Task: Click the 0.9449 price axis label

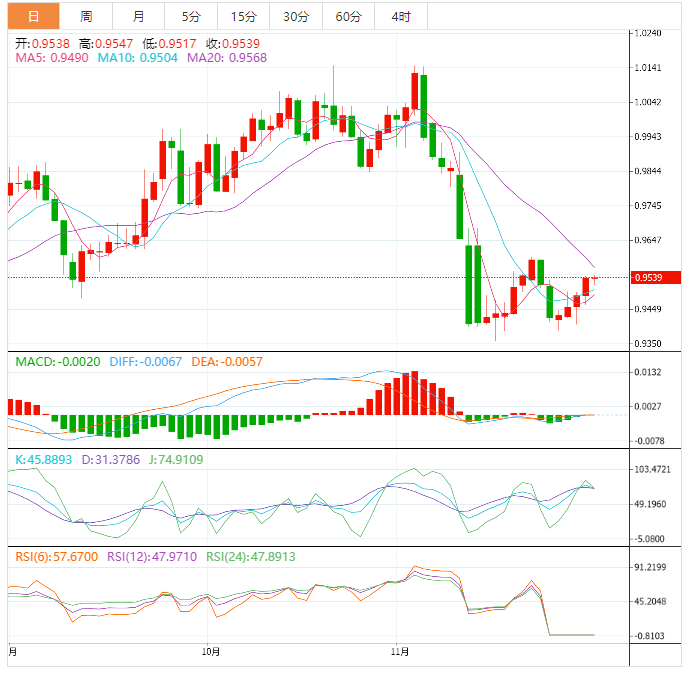Action: pyautogui.click(x=648, y=309)
